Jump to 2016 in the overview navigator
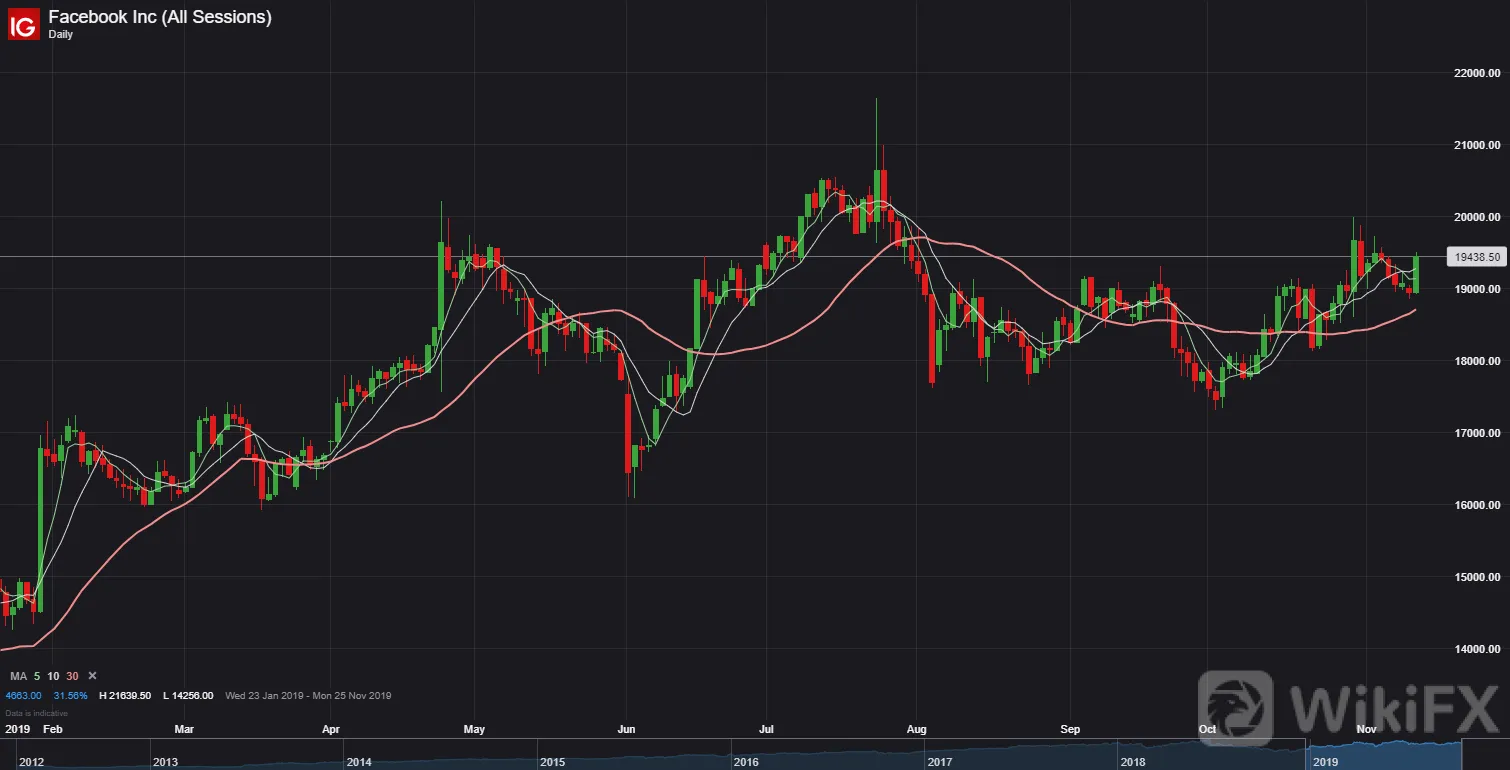Image resolution: width=1510 pixels, height=770 pixels. [x=746, y=762]
